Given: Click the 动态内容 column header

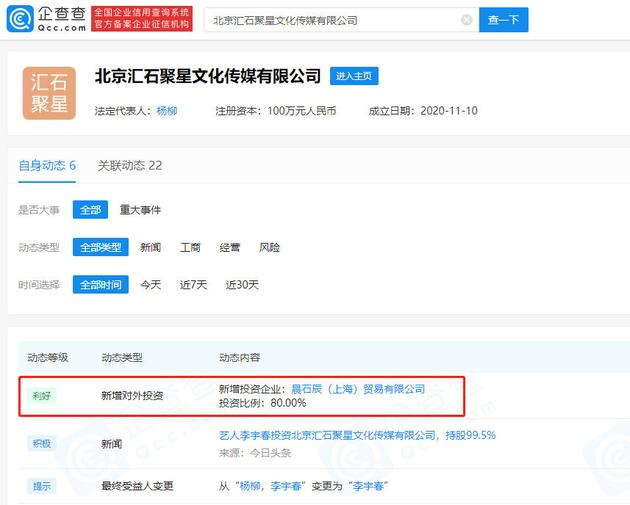Looking at the screenshot, I should click(239, 357).
